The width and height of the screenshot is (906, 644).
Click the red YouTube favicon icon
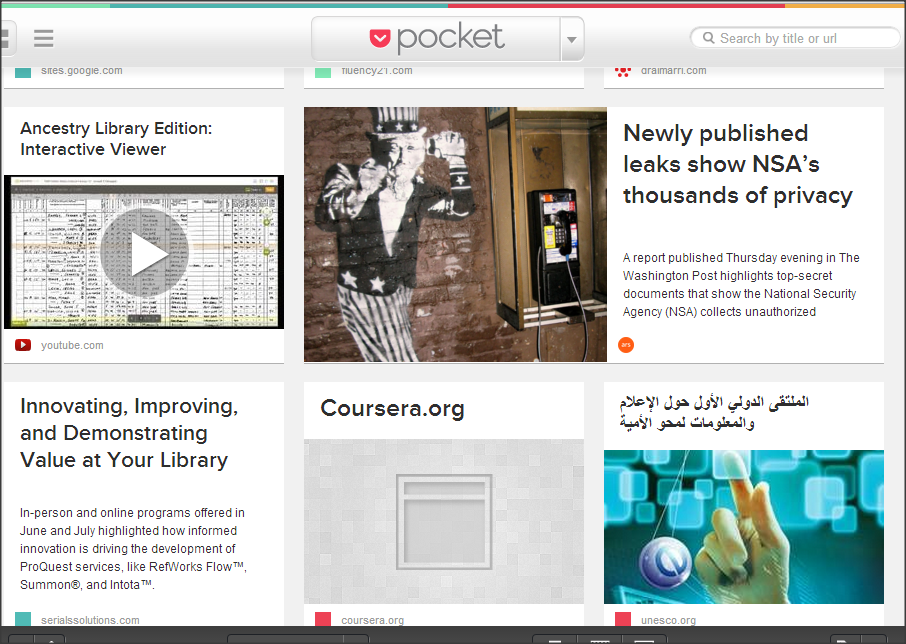[x=23, y=345]
